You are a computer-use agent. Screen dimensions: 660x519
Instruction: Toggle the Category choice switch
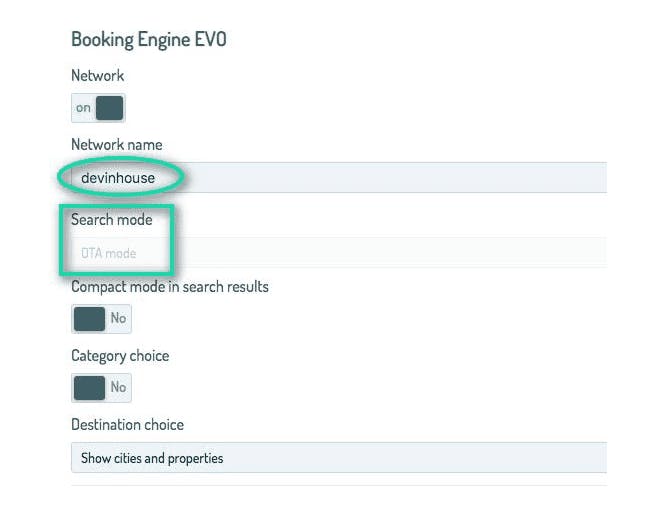(x=101, y=388)
